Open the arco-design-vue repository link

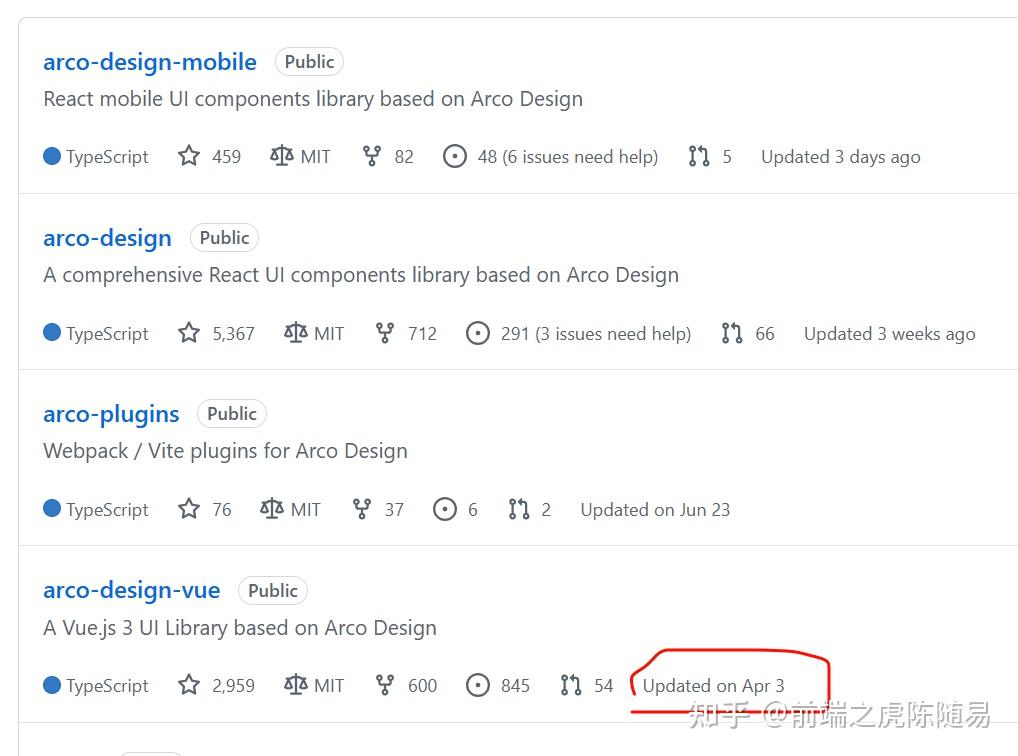point(131,590)
